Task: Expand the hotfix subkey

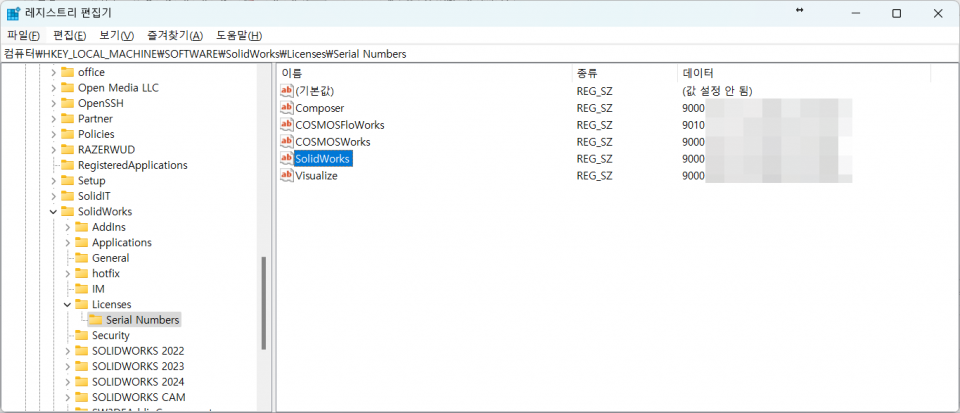Action: tap(67, 273)
